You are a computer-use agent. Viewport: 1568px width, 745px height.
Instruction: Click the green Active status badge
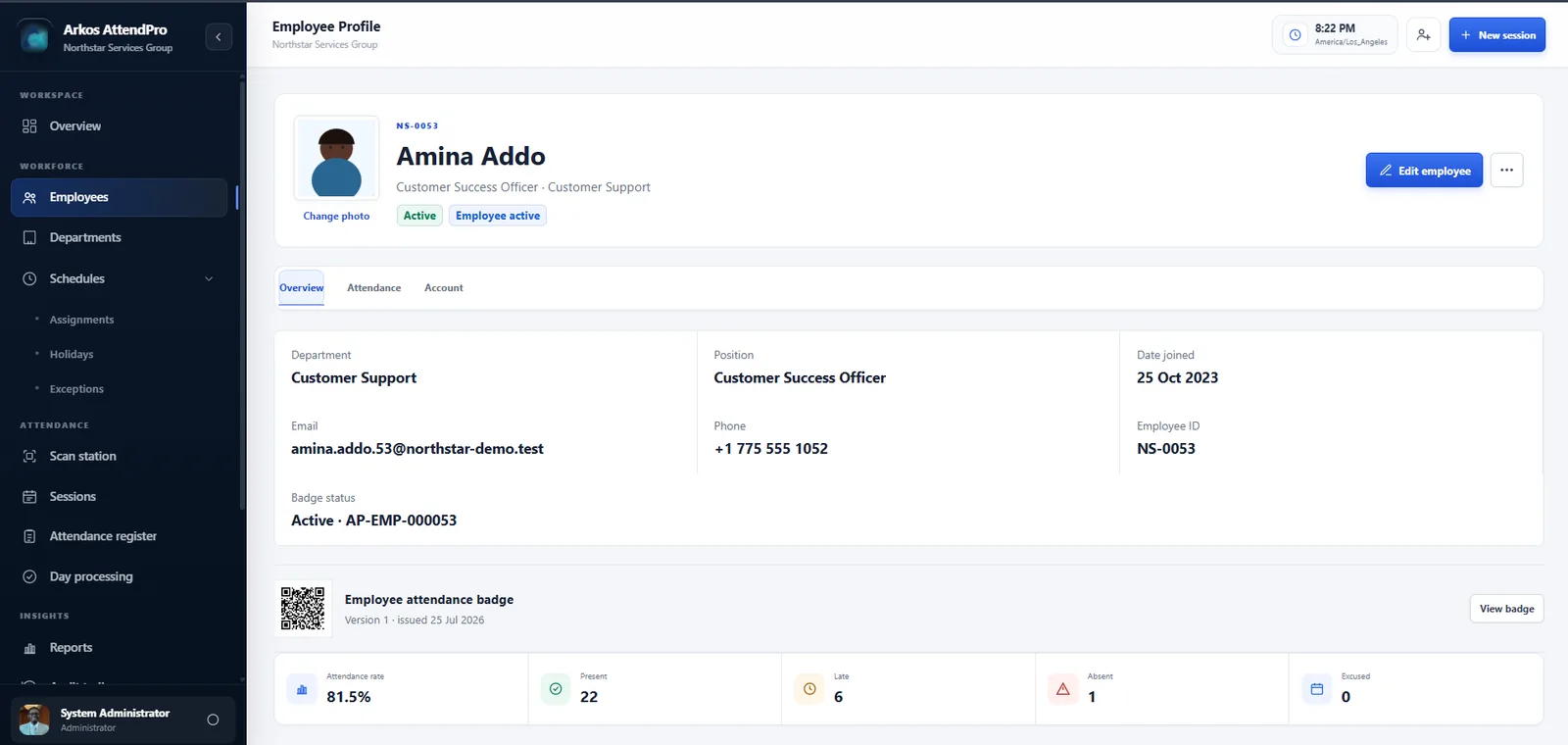coord(419,216)
